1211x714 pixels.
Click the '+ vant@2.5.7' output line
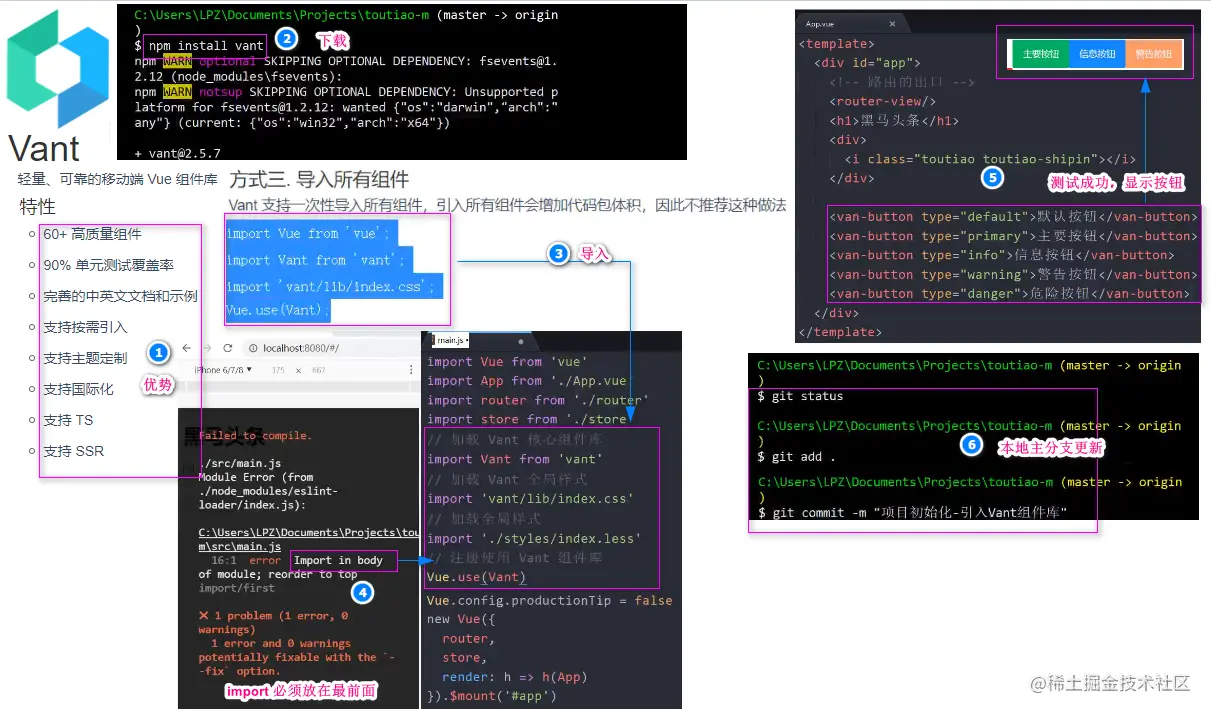click(177, 153)
